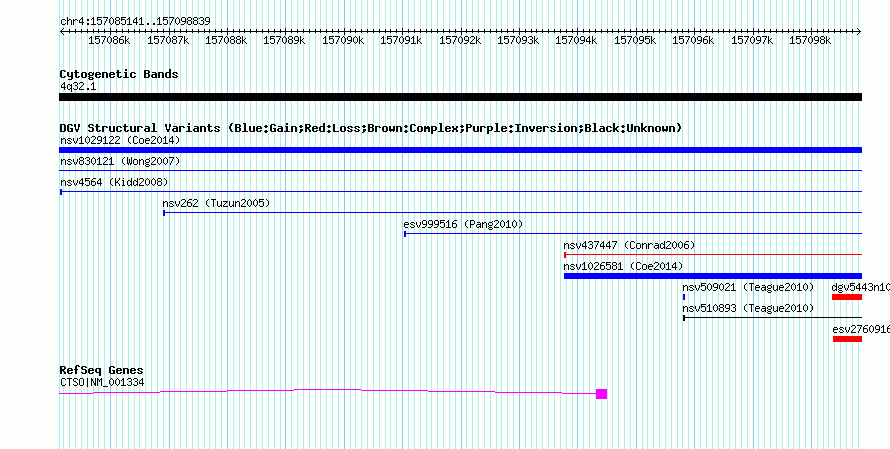
Task: Click the 157094k ruler label
Action: pos(577,41)
